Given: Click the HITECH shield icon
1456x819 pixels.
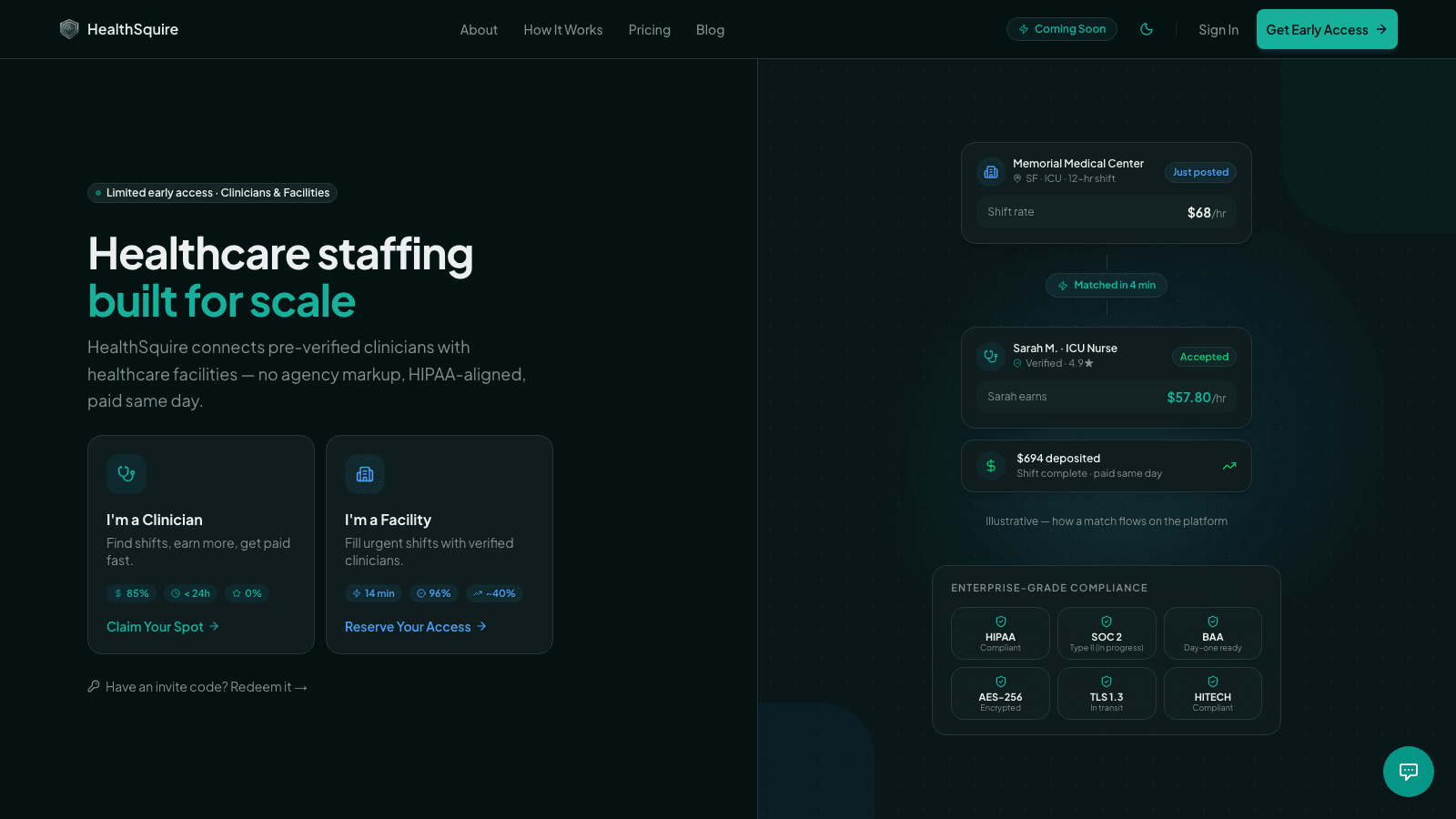Looking at the screenshot, I should point(1213,682).
